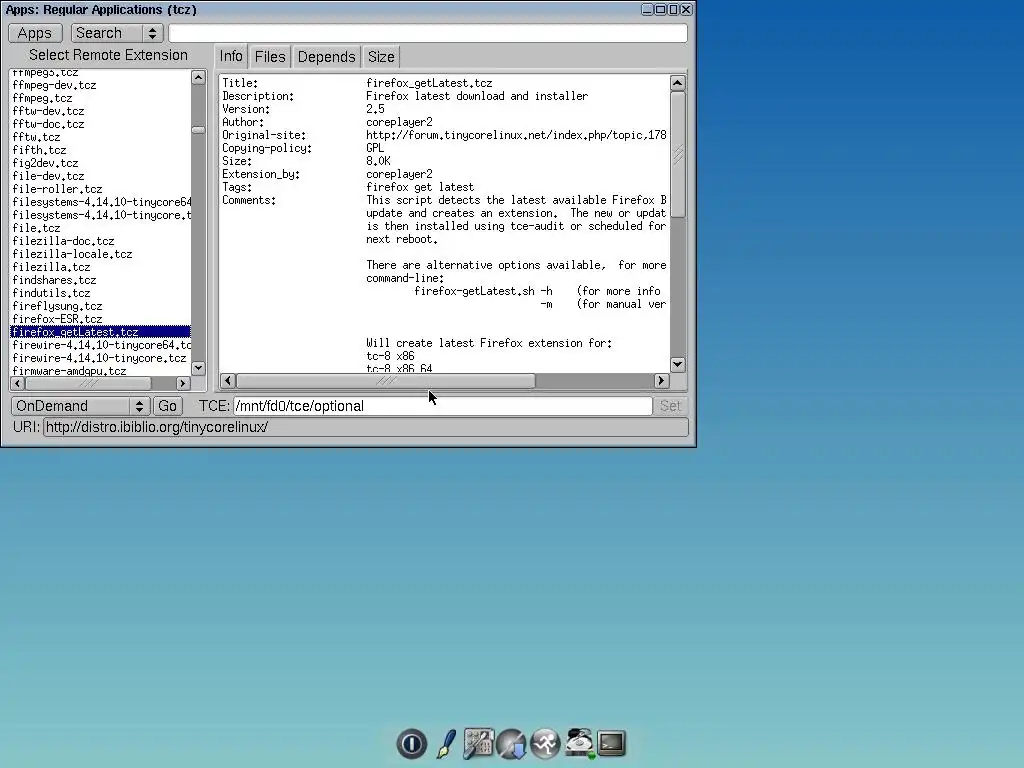Select filezilla-locale.tcz extension
This screenshot has width=1024, height=768.
[x=72, y=254]
